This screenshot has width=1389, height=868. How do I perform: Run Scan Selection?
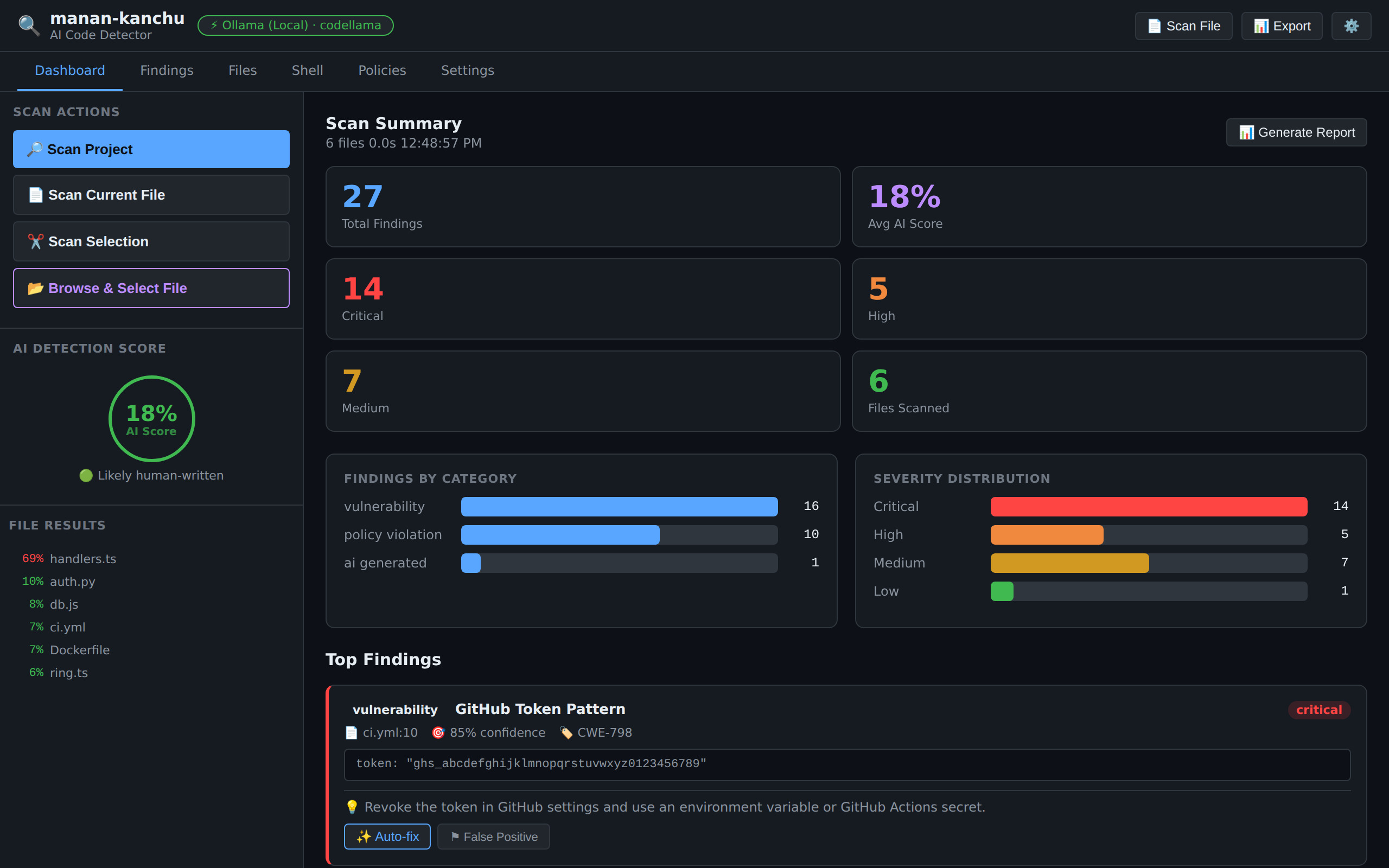151,242
